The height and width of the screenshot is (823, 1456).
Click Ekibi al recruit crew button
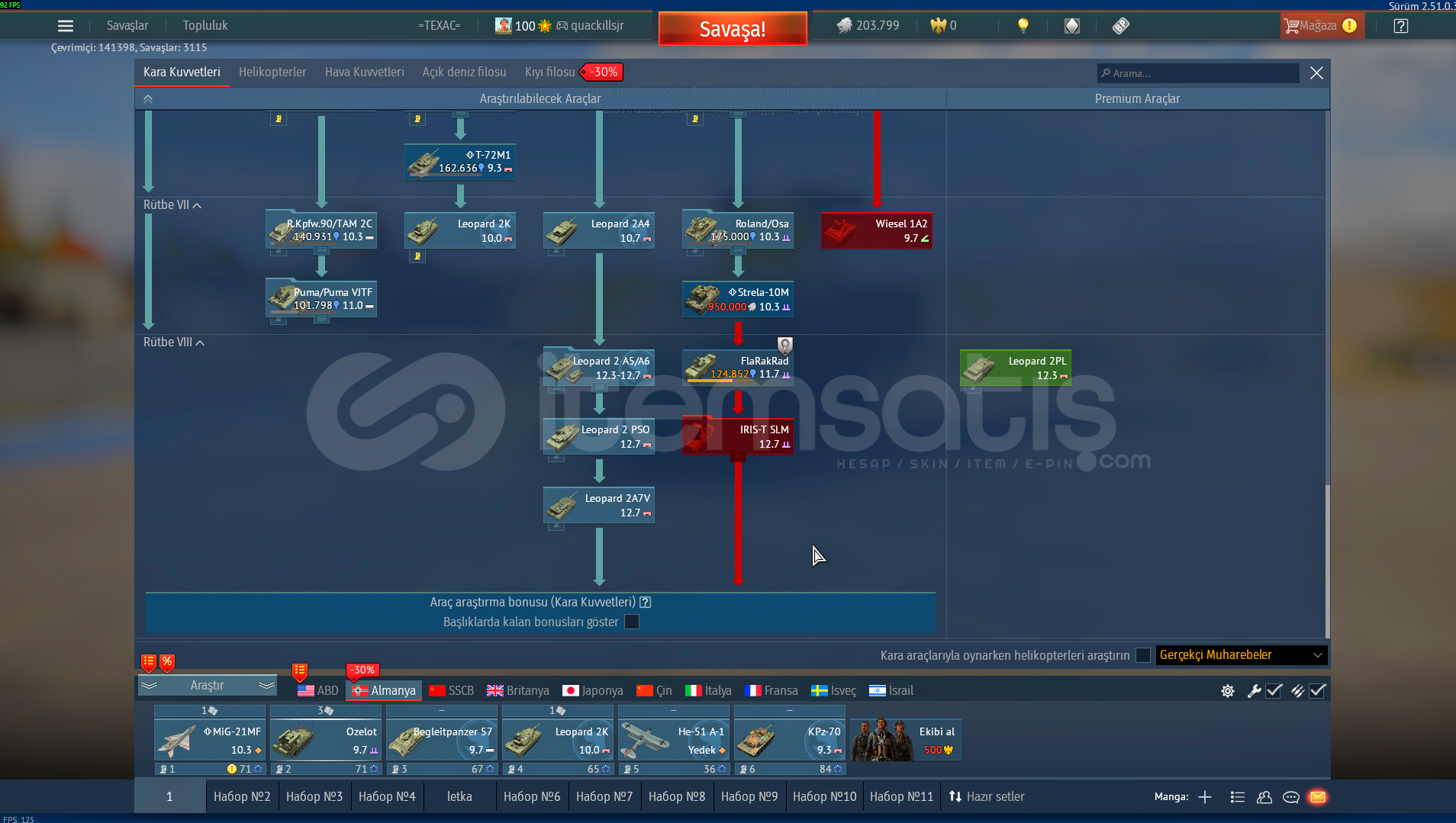pos(906,741)
